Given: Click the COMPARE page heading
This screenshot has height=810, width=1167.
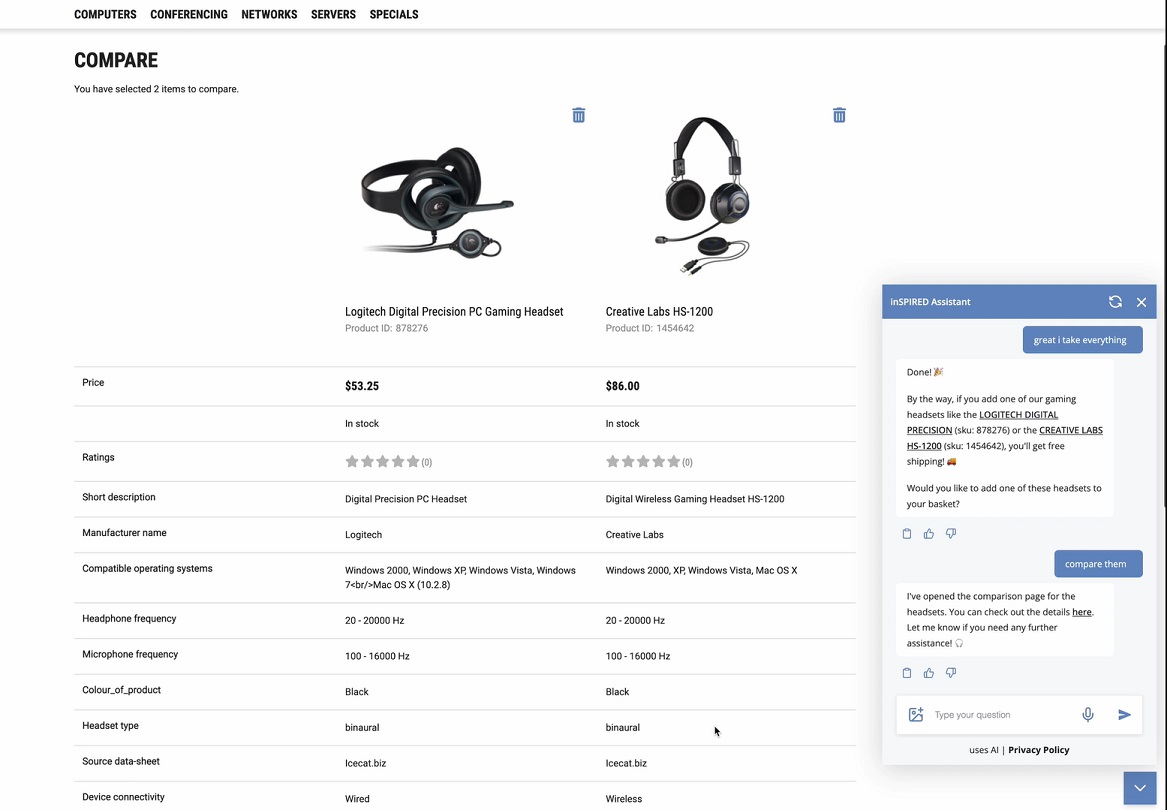Looking at the screenshot, I should point(116,60).
